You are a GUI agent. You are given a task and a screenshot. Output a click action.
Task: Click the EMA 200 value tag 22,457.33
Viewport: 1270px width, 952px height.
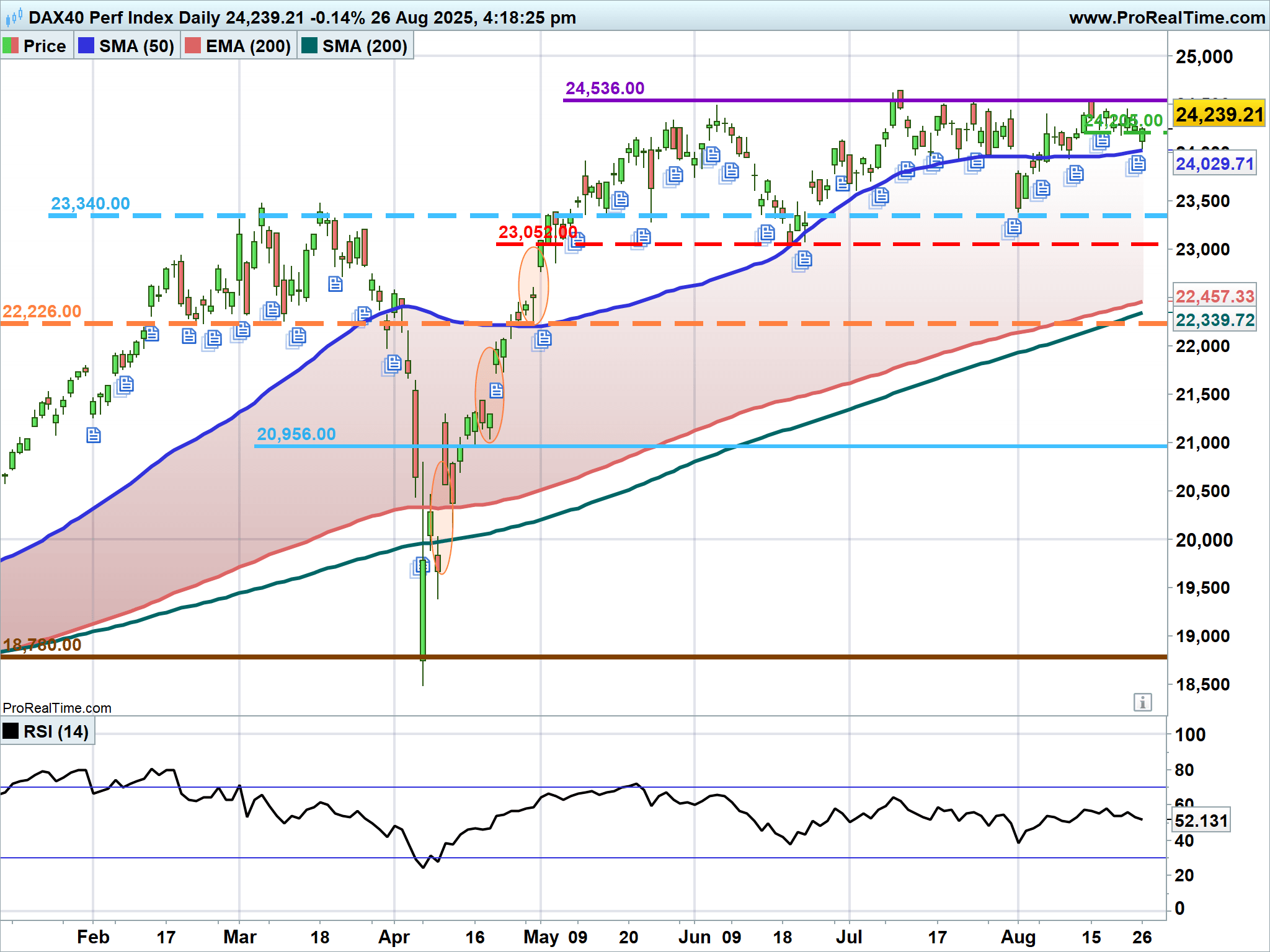tap(1215, 296)
